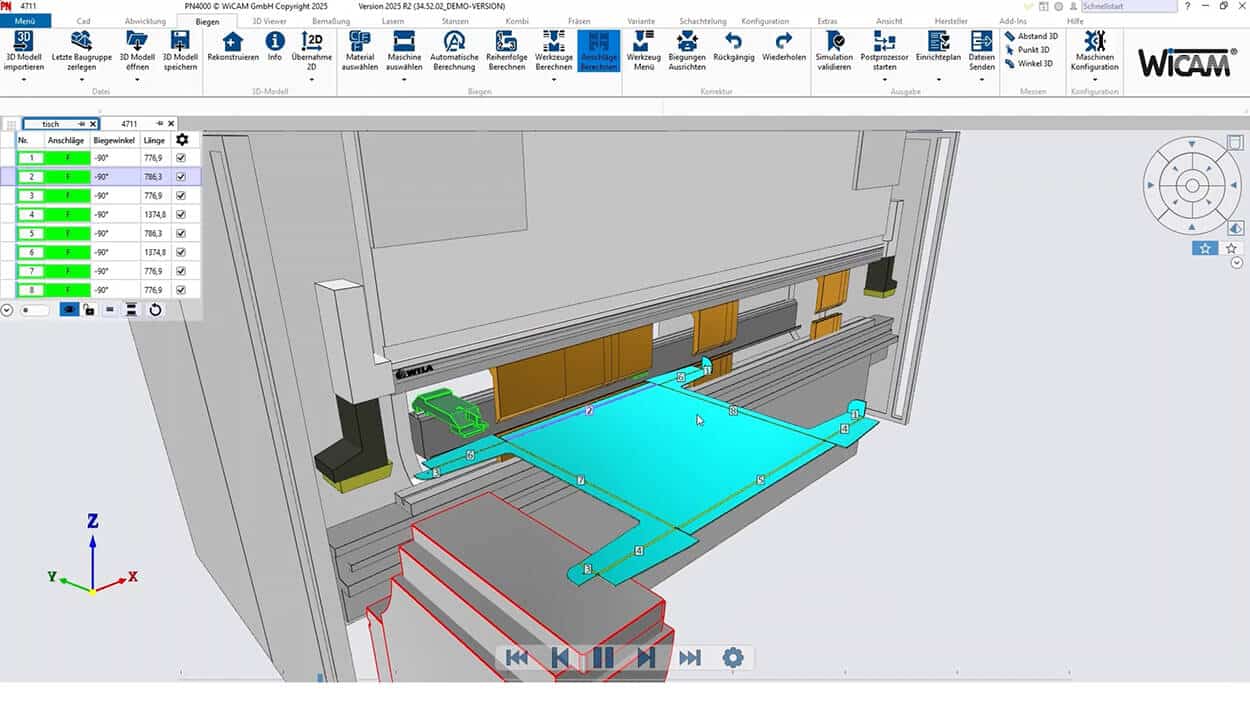The height and width of the screenshot is (703, 1250).
Task: Switch to the 3D Viewer ribbon tab
Action: (x=269, y=21)
